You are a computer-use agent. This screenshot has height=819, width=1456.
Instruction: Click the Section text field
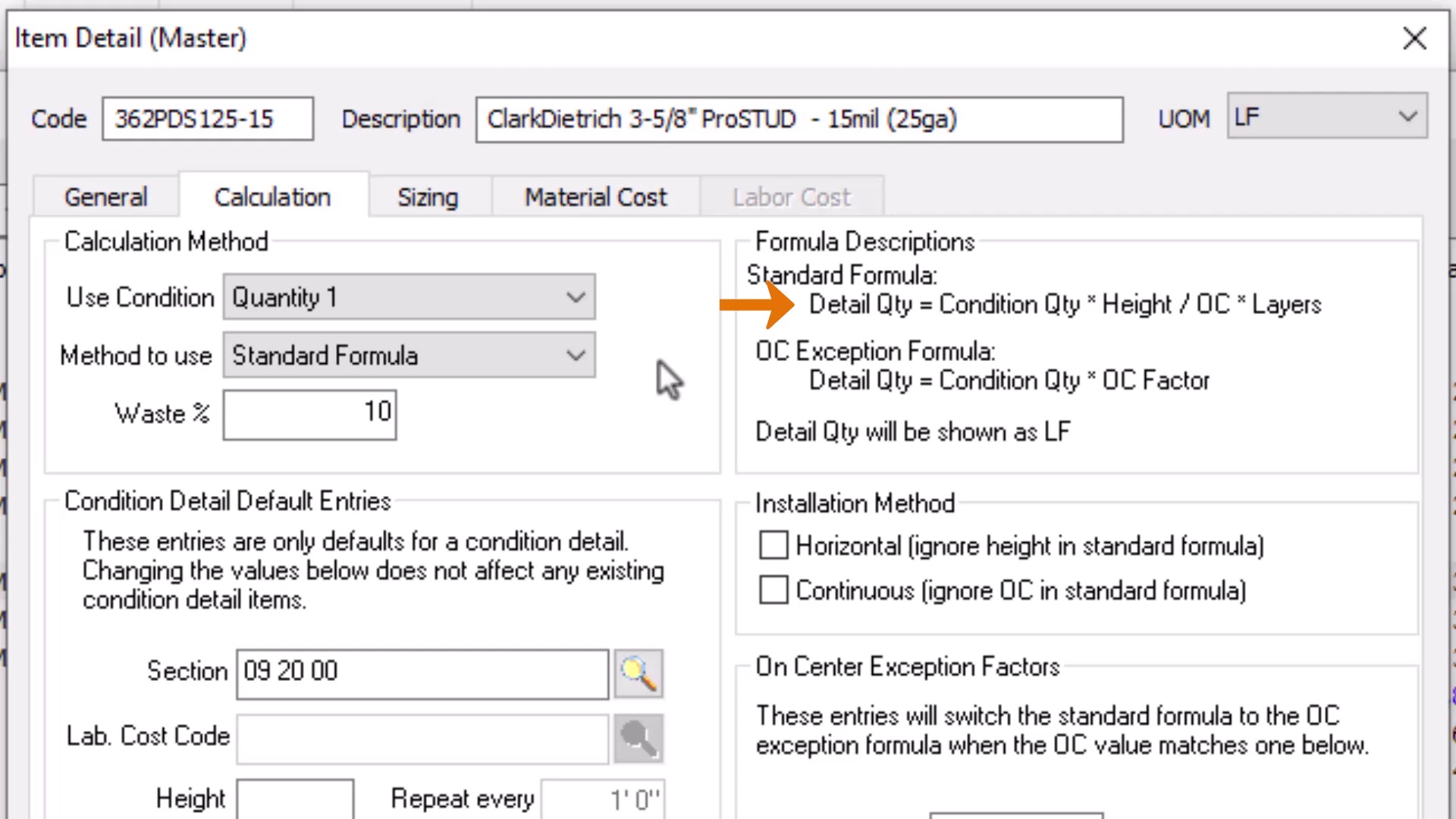pyautogui.click(x=422, y=673)
